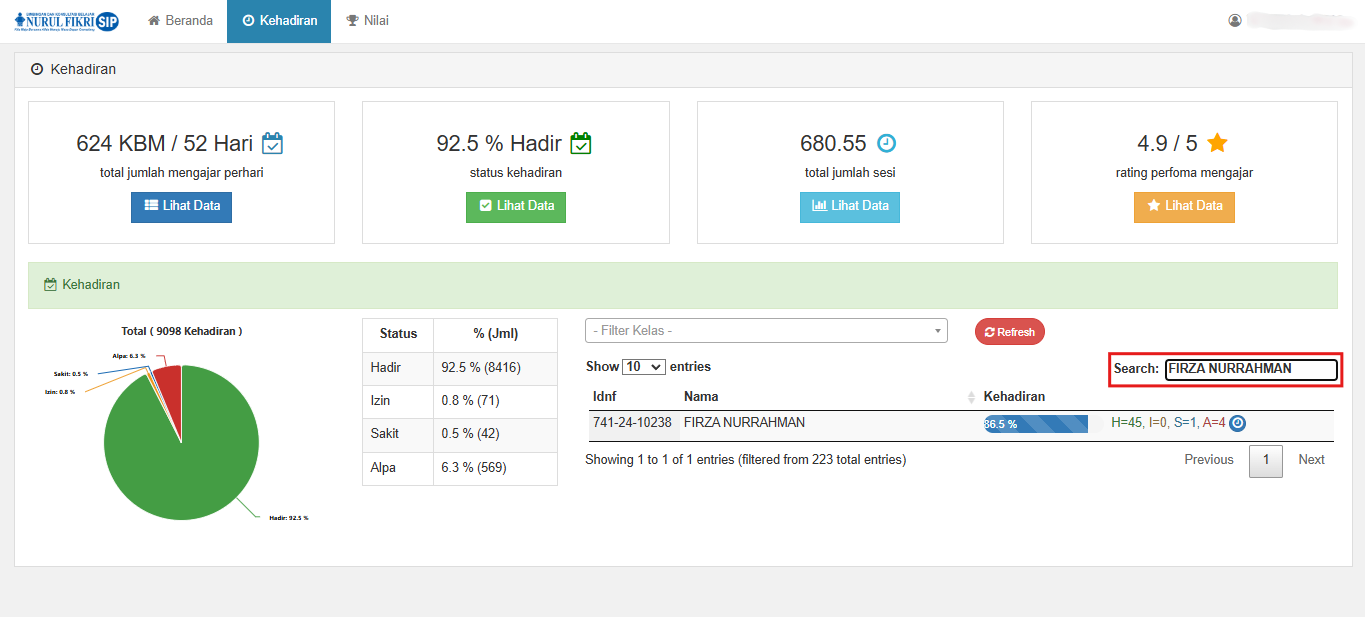Click the clock icon next to 680.55
The width and height of the screenshot is (1365, 617).
[886, 143]
